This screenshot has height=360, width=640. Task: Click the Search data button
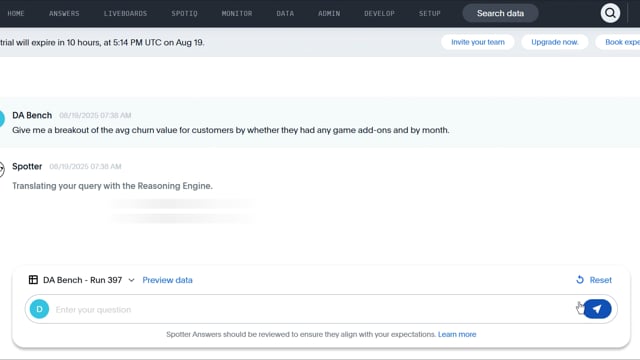tap(500, 13)
